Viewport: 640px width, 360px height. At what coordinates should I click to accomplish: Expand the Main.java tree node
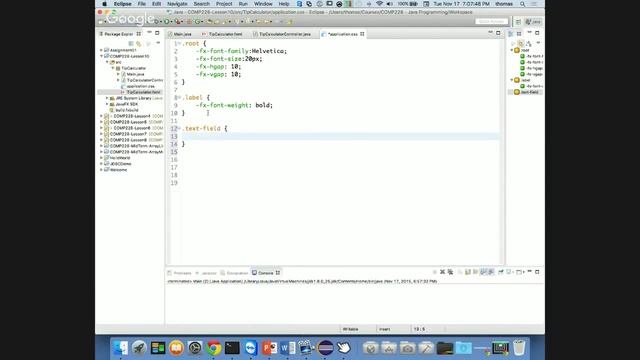[x=118, y=74]
